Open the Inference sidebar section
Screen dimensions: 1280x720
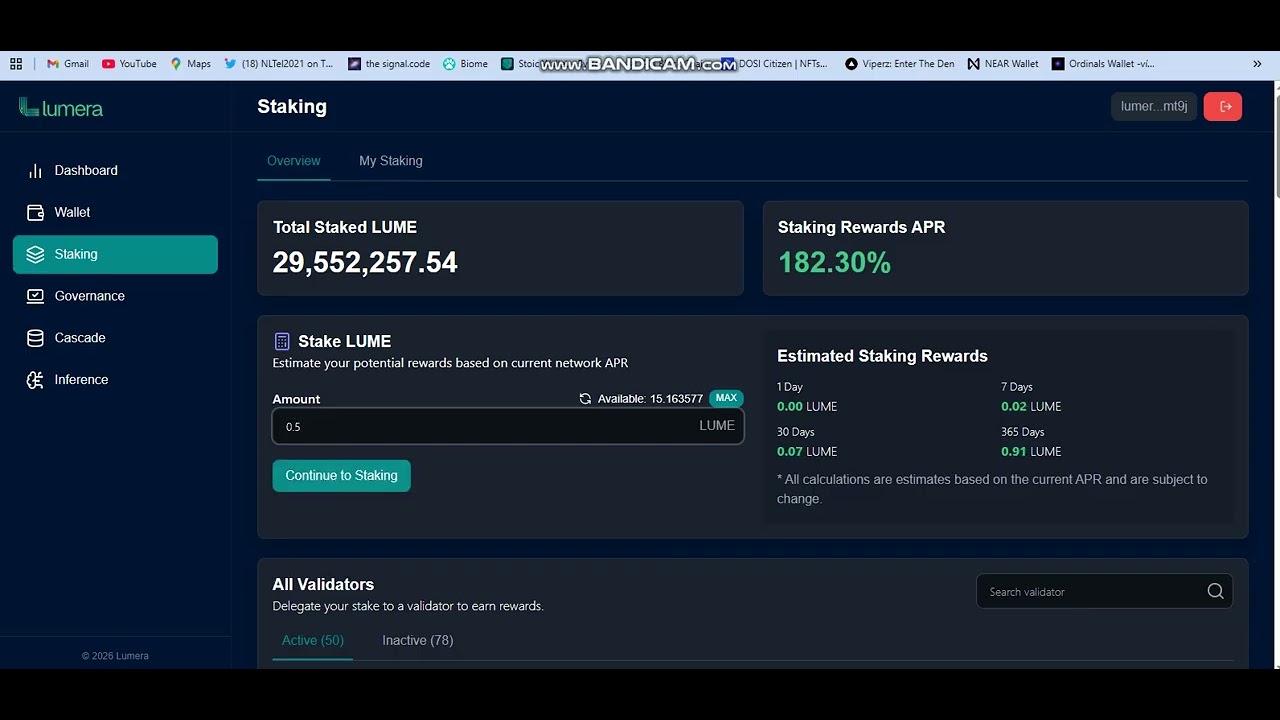[x=115, y=380]
